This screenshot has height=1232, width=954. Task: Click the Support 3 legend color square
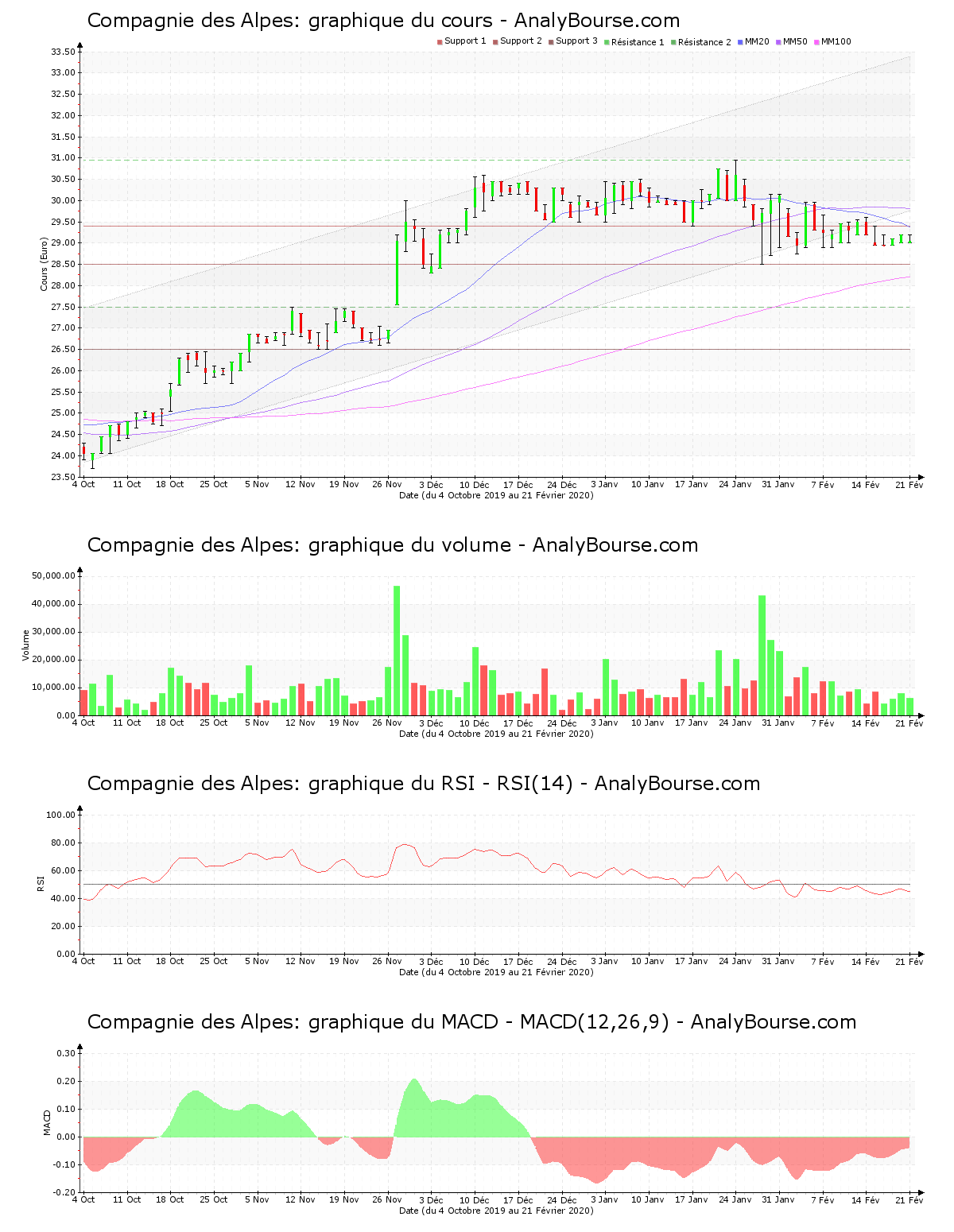(551, 42)
